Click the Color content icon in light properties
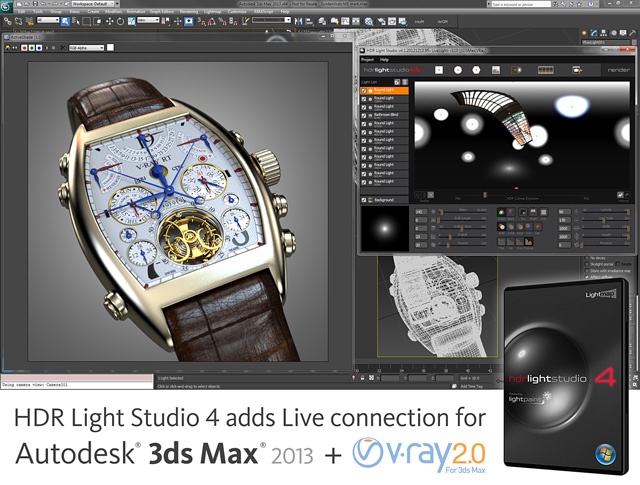 pyautogui.click(x=501, y=212)
